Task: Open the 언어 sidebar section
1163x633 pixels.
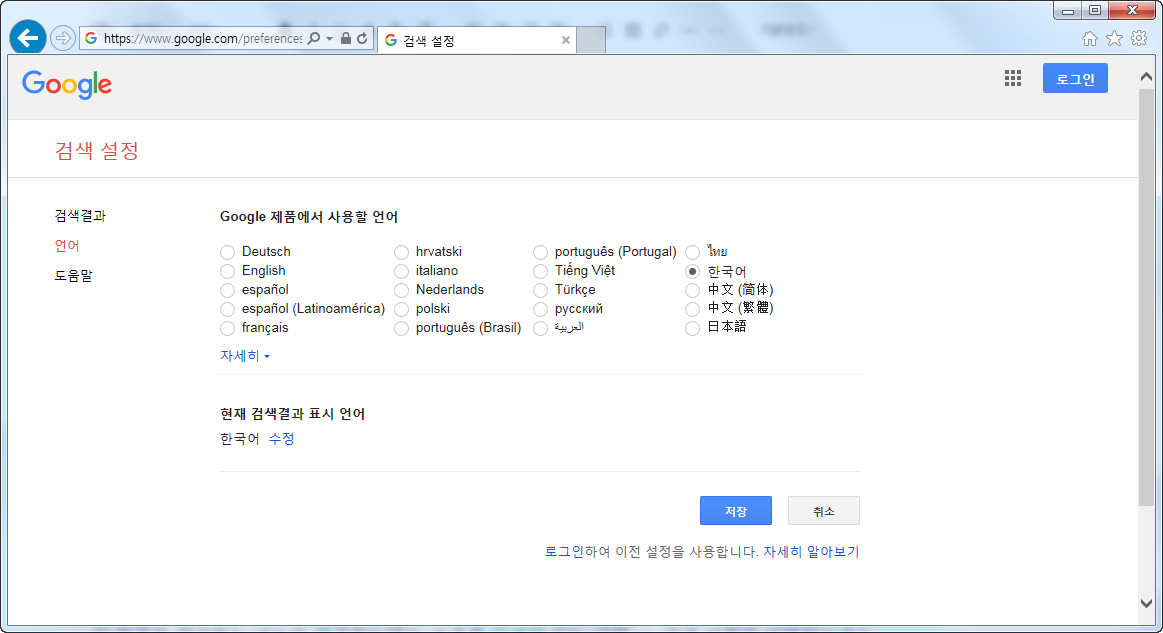Action: pyautogui.click(x=67, y=246)
